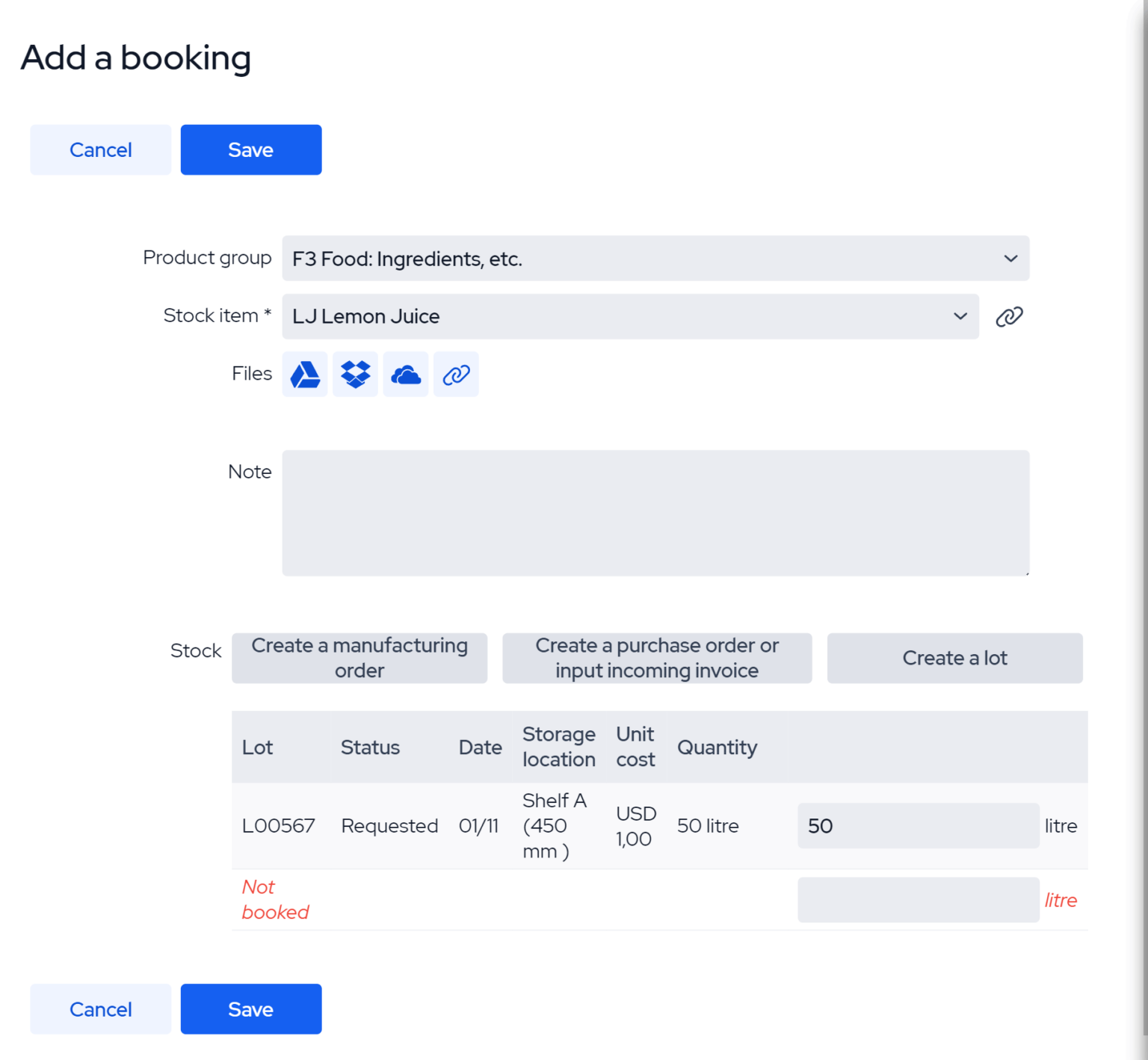The image size is (1148, 1060).
Task: Attach a file from Dropbox
Action: [355, 374]
